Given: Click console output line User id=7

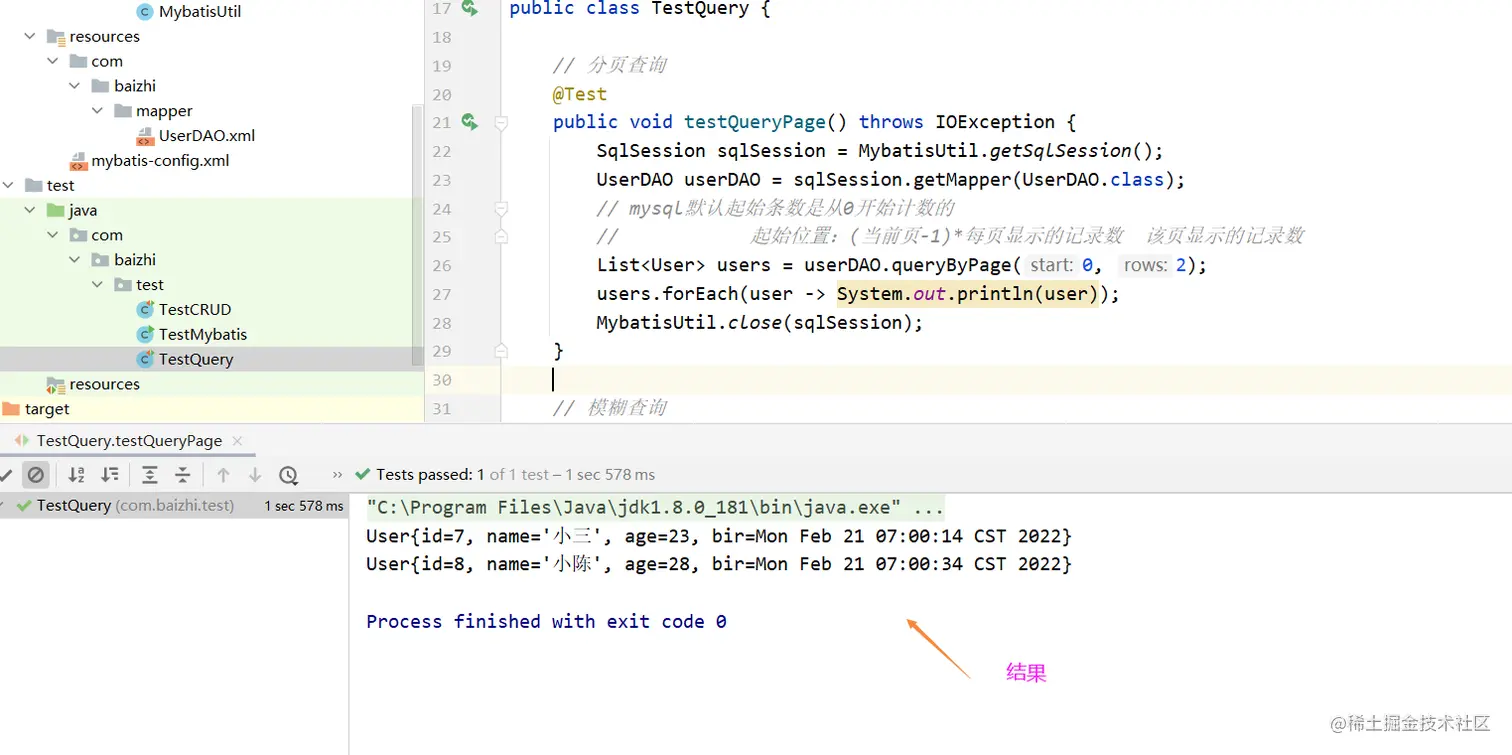Looking at the screenshot, I should pyautogui.click(x=719, y=536).
